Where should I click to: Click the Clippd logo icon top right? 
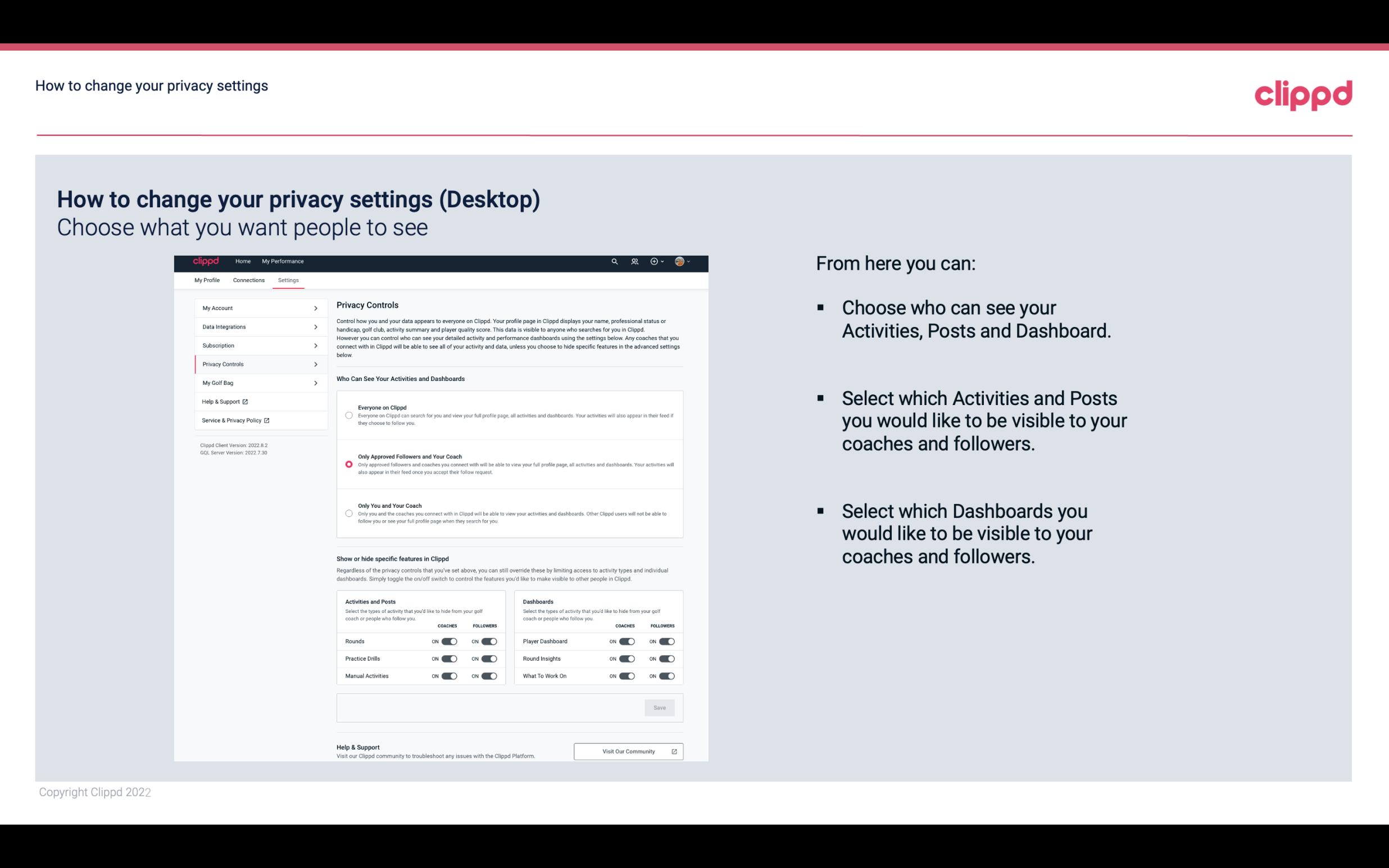point(1303,95)
